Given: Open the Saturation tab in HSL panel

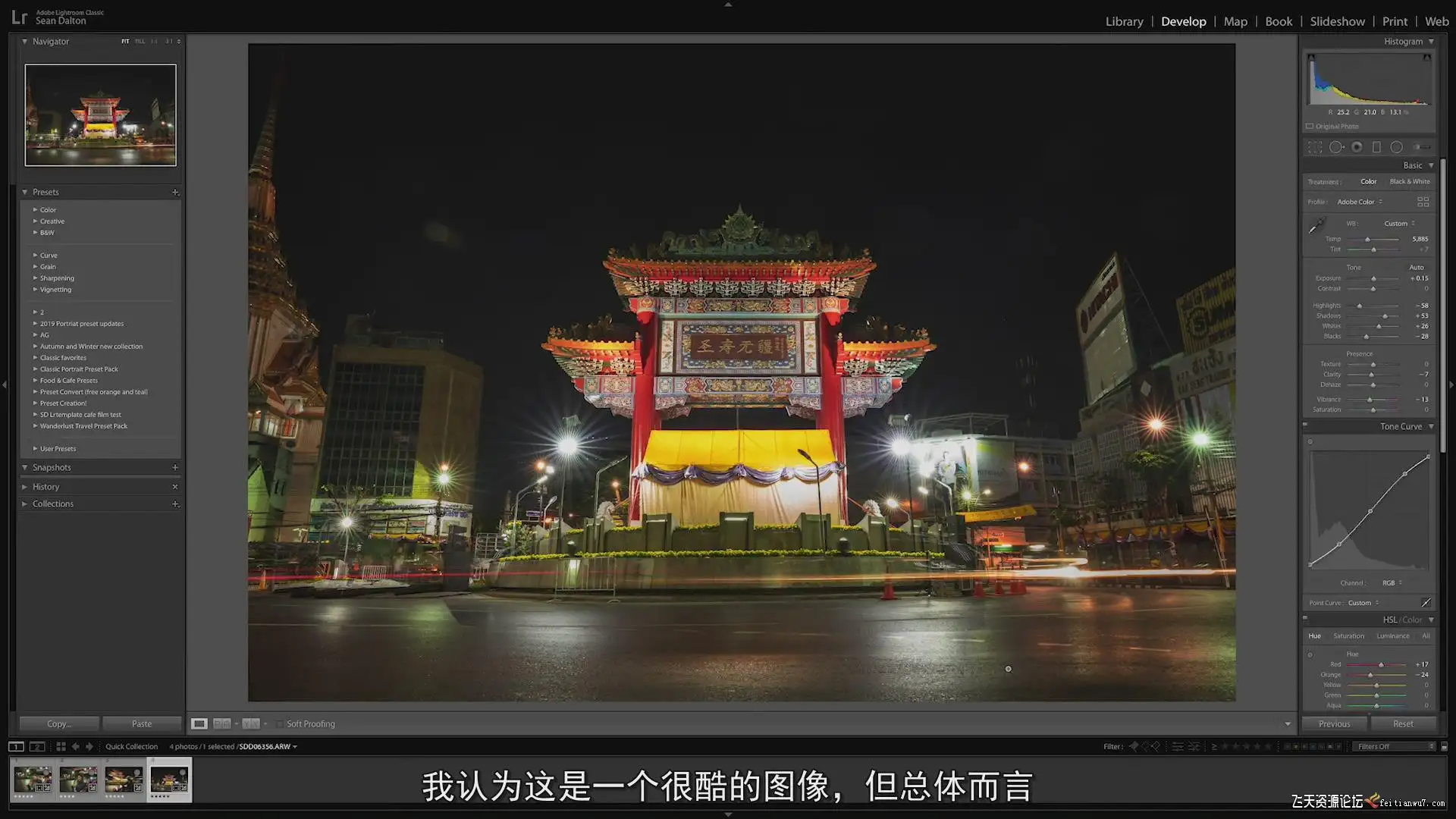Looking at the screenshot, I should pyautogui.click(x=1348, y=636).
